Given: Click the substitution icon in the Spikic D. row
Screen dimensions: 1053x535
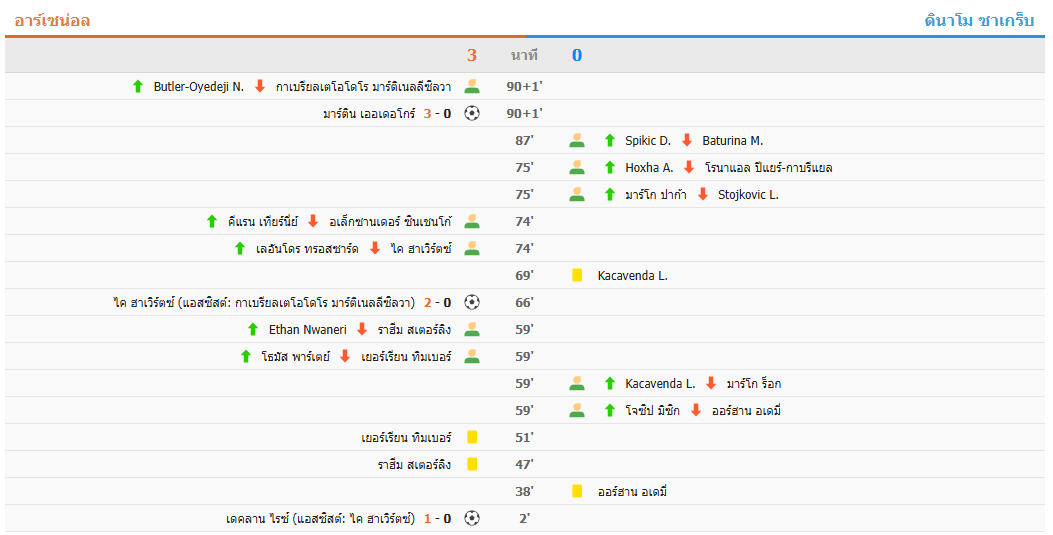Looking at the screenshot, I should pyautogui.click(x=577, y=140).
